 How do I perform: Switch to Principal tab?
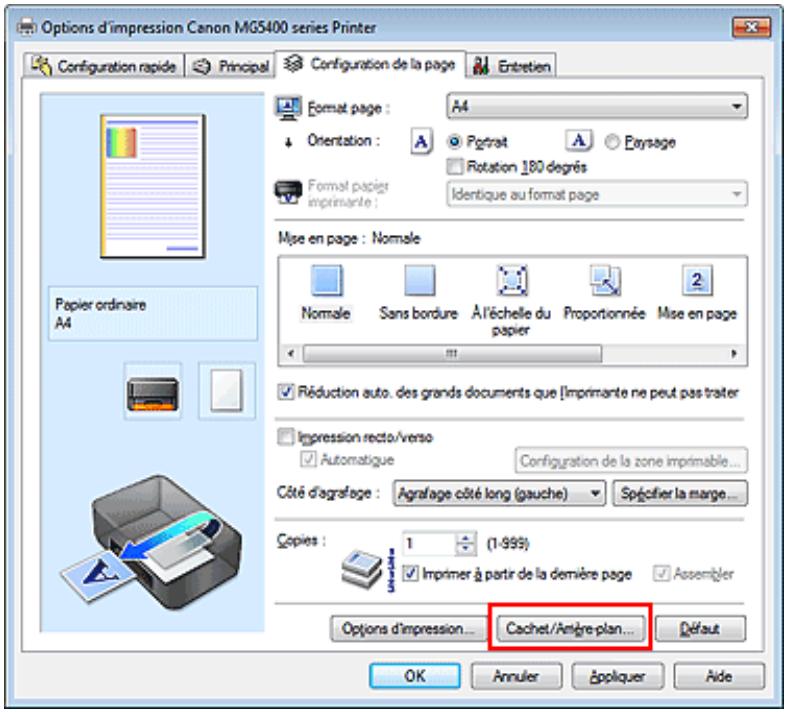[x=230, y=66]
